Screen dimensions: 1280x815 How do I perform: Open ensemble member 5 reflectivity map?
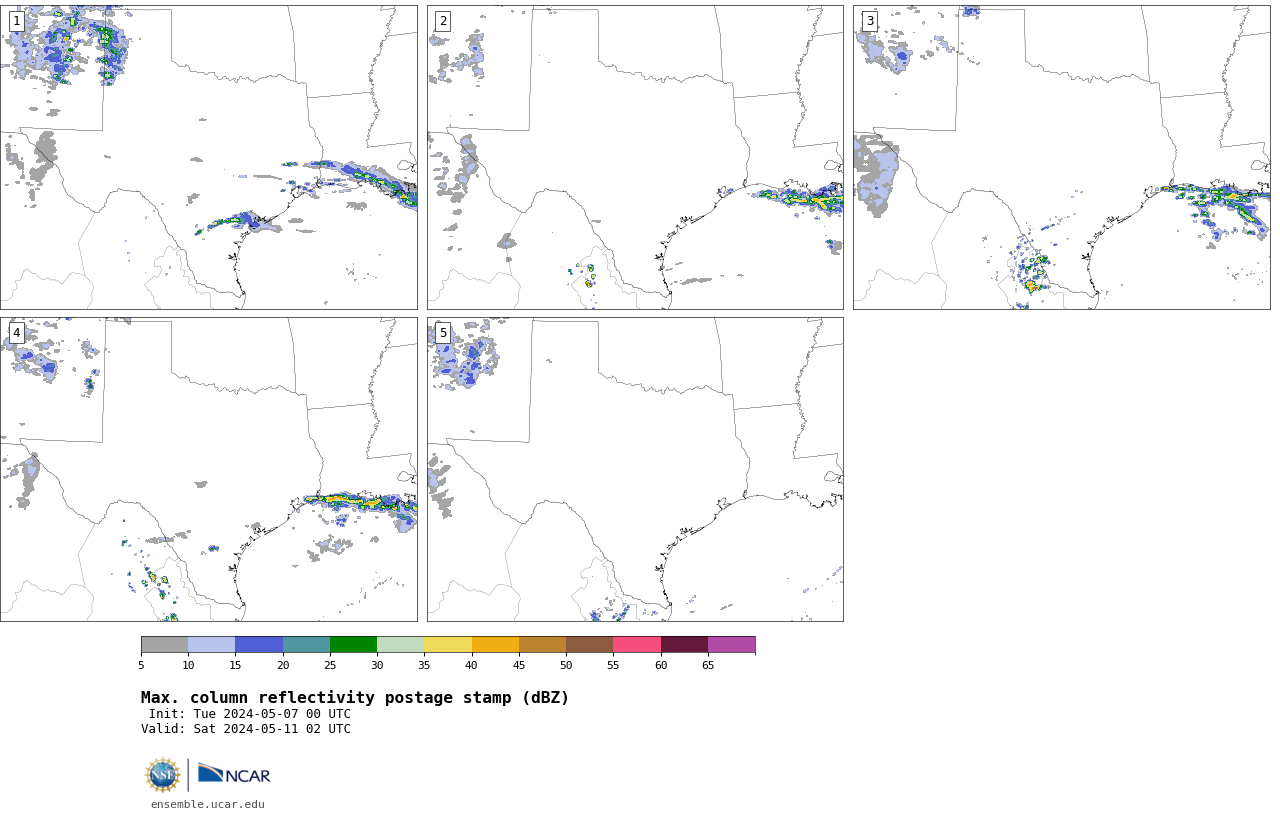click(635, 469)
